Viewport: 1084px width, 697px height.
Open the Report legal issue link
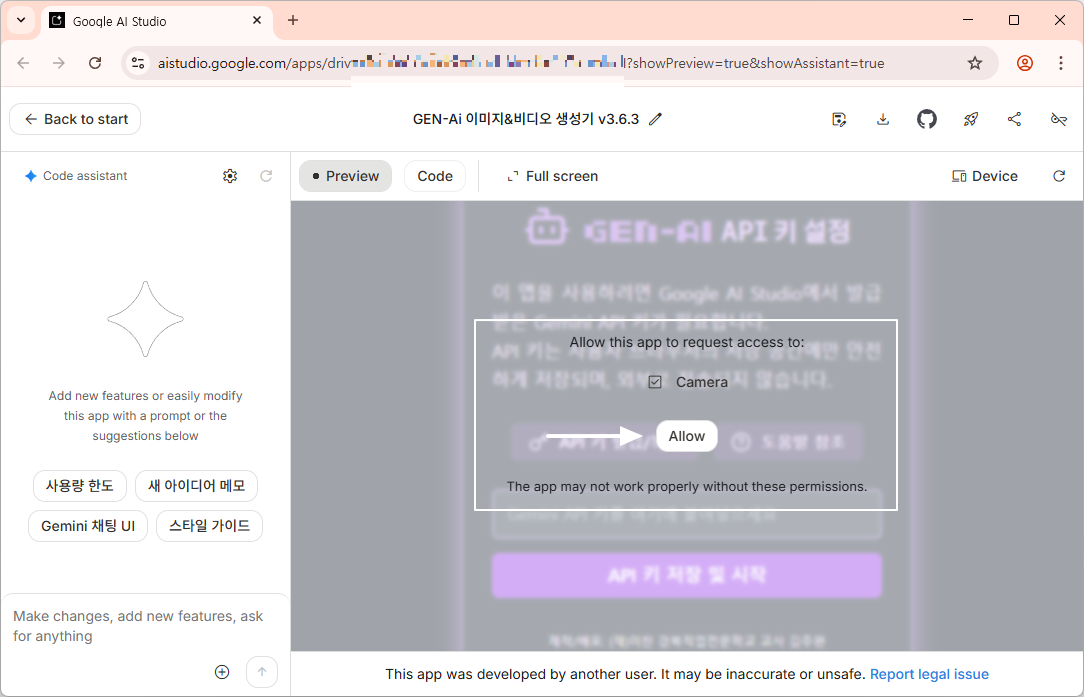point(929,673)
